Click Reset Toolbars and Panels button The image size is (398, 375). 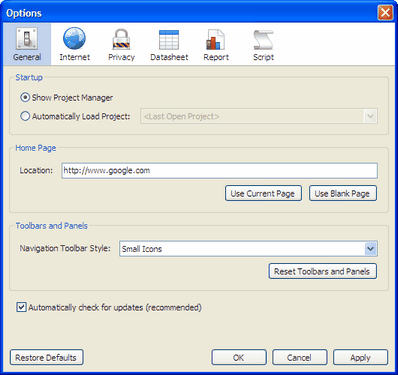pyautogui.click(x=323, y=271)
